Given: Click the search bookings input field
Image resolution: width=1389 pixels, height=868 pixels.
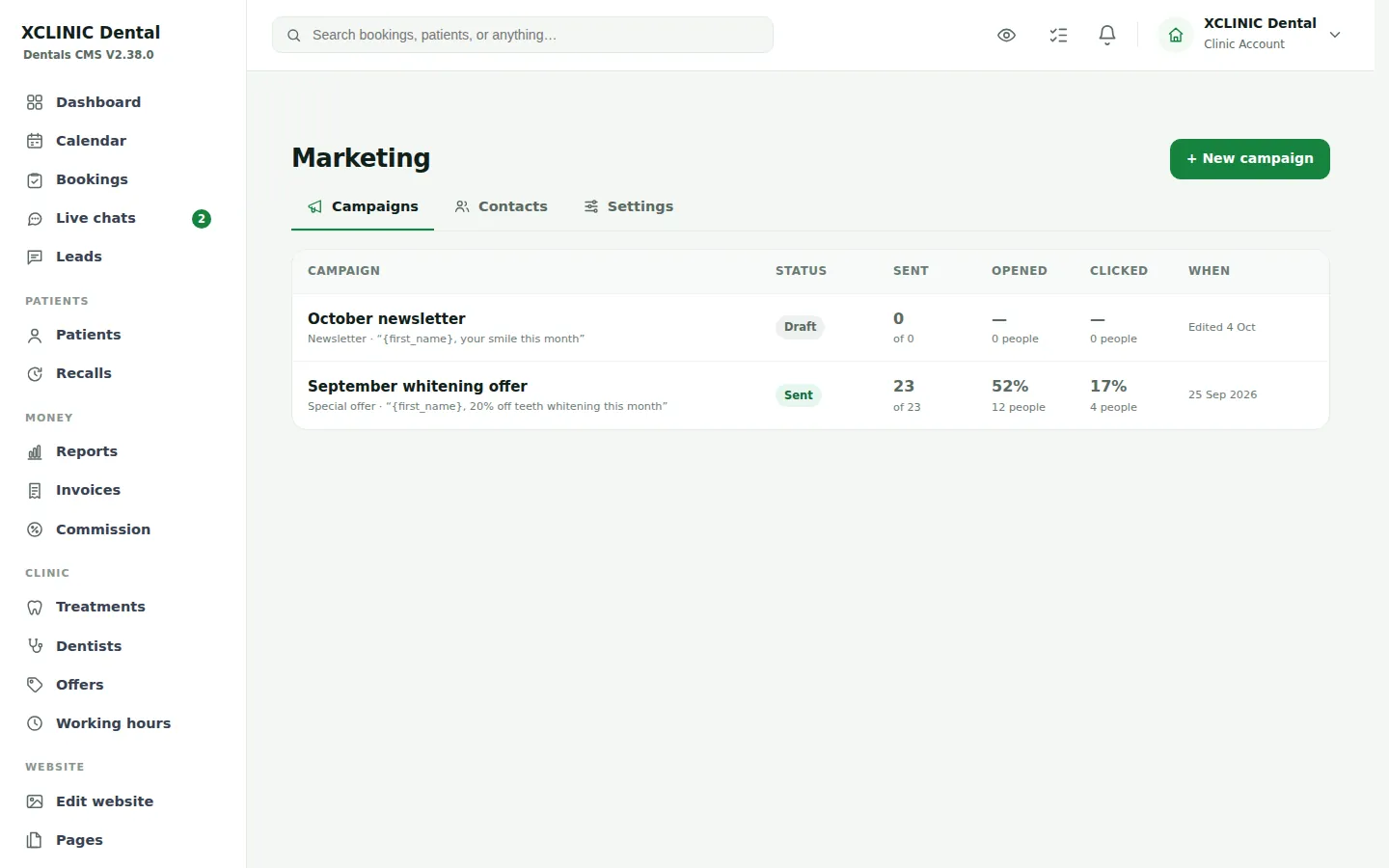Looking at the screenshot, I should (x=523, y=35).
